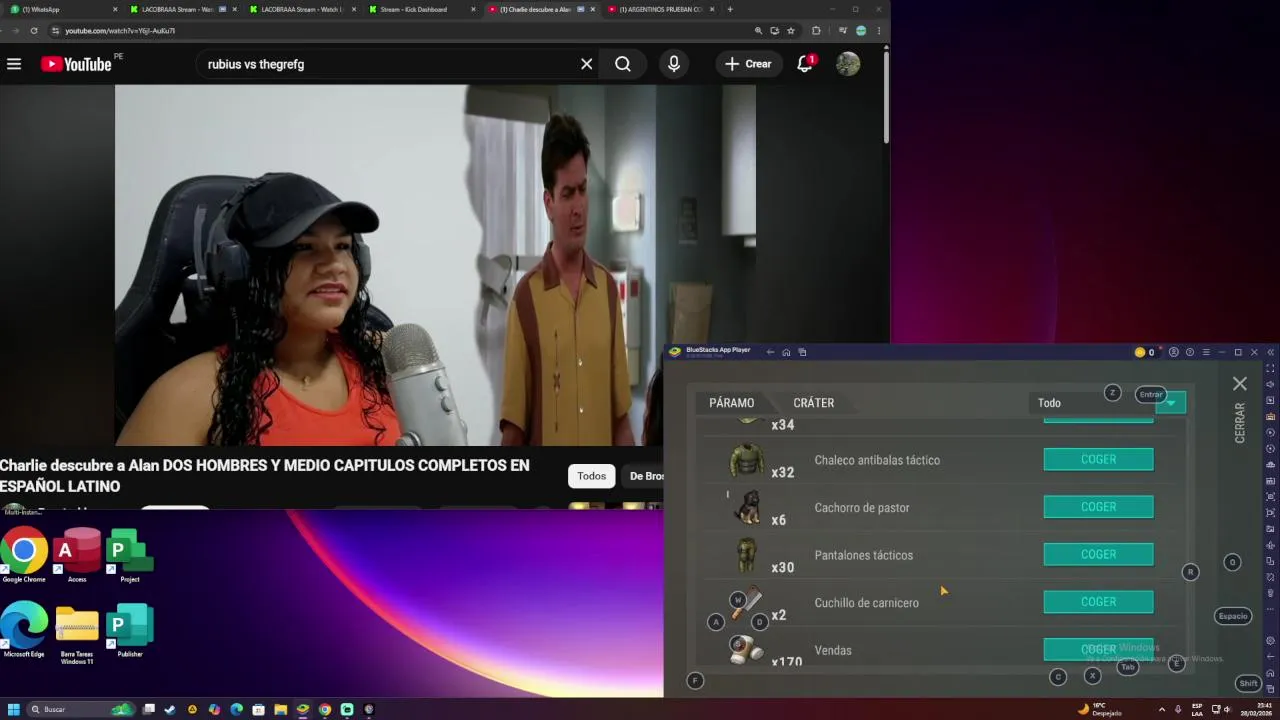
Task: Click the taskbar Buscar search box
Action: tap(82, 710)
